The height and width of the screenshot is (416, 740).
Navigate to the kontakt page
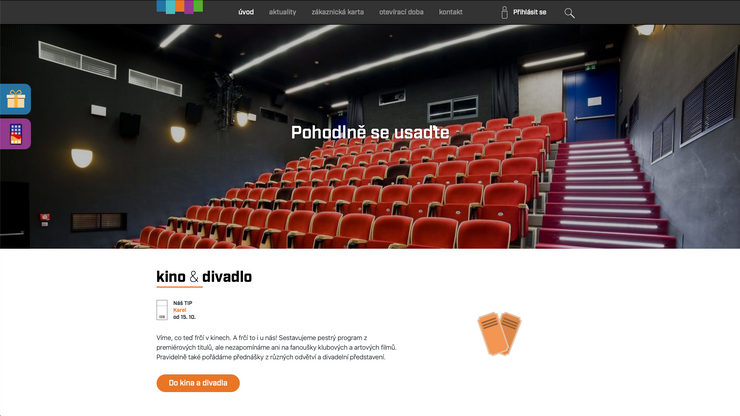point(451,12)
